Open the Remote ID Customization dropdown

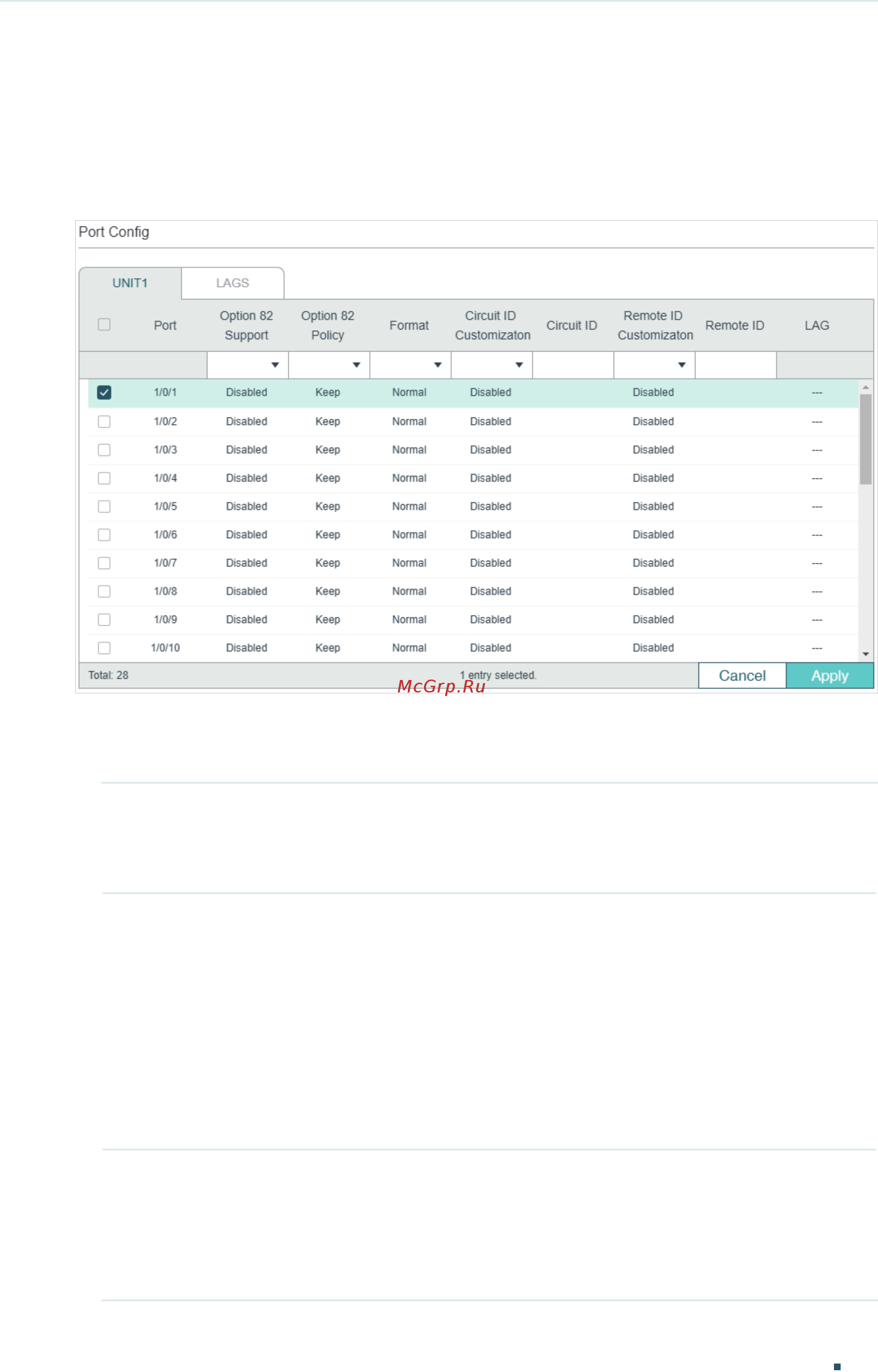[x=655, y=365]
